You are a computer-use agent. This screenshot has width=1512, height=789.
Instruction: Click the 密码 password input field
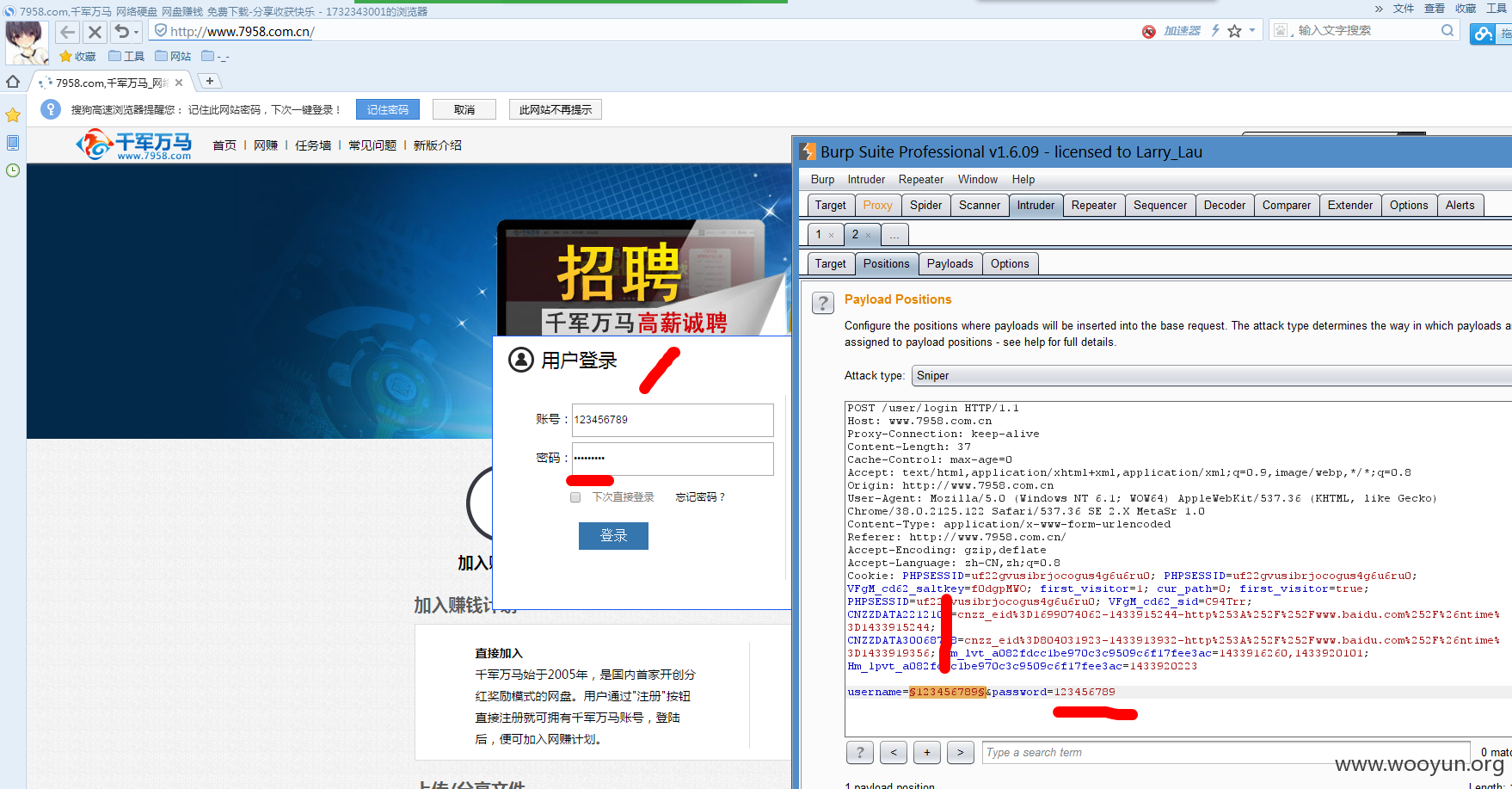tap(673, 459)
